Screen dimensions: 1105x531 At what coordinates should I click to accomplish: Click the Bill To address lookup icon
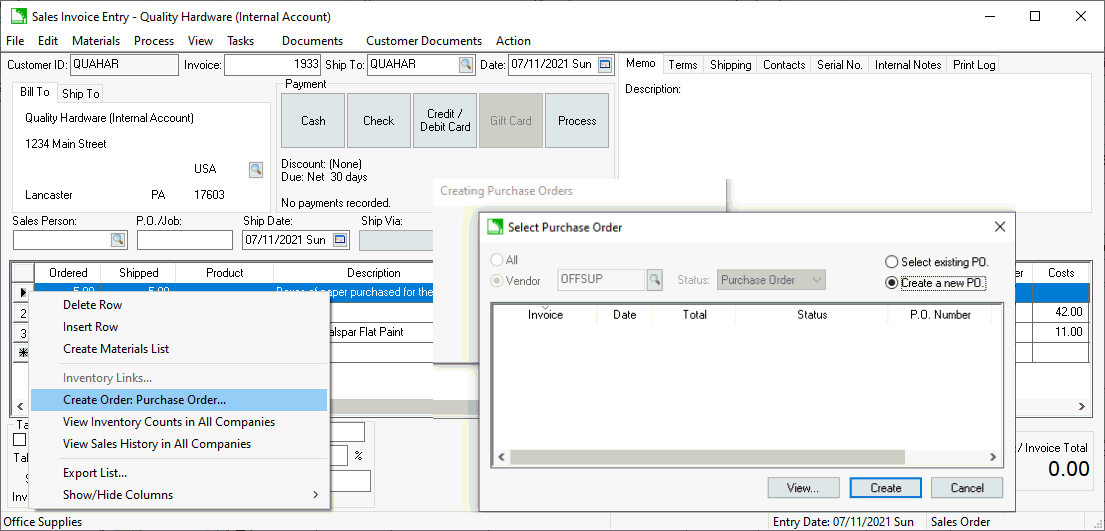pyautogui.click(x=256, y=169)
